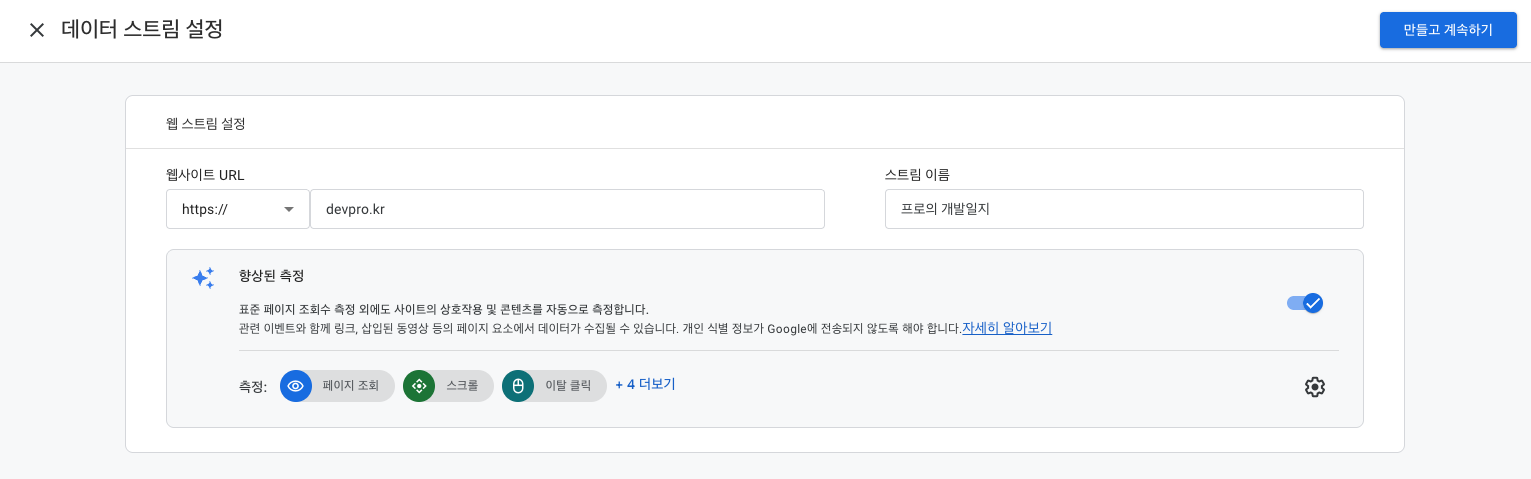Click the 웹사이트 URL field label
The height and width of the screenshot is (479, 1531).
pos(205,175)
